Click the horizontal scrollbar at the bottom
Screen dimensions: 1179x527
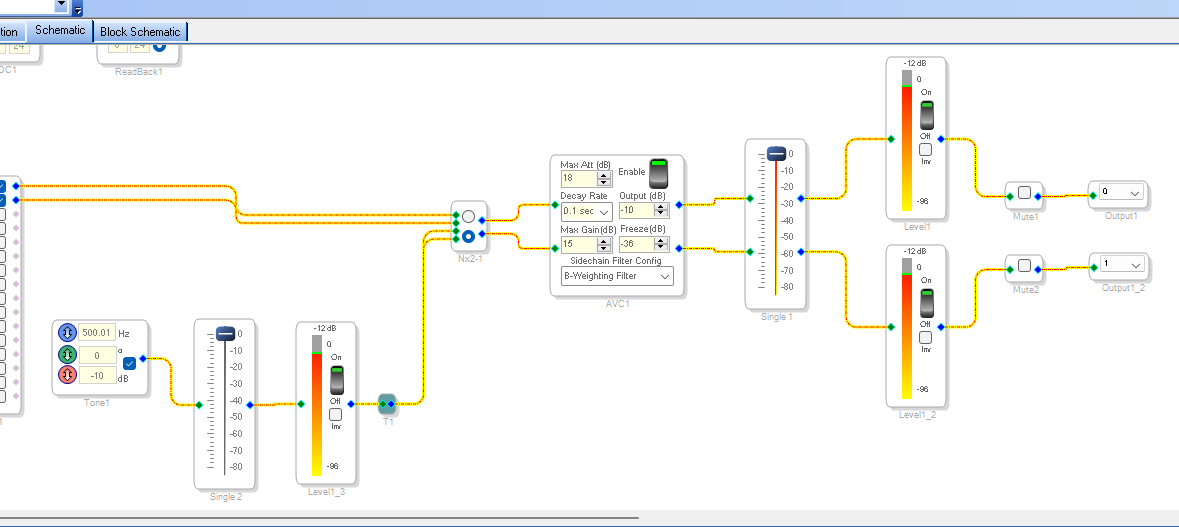pos(320,517)
